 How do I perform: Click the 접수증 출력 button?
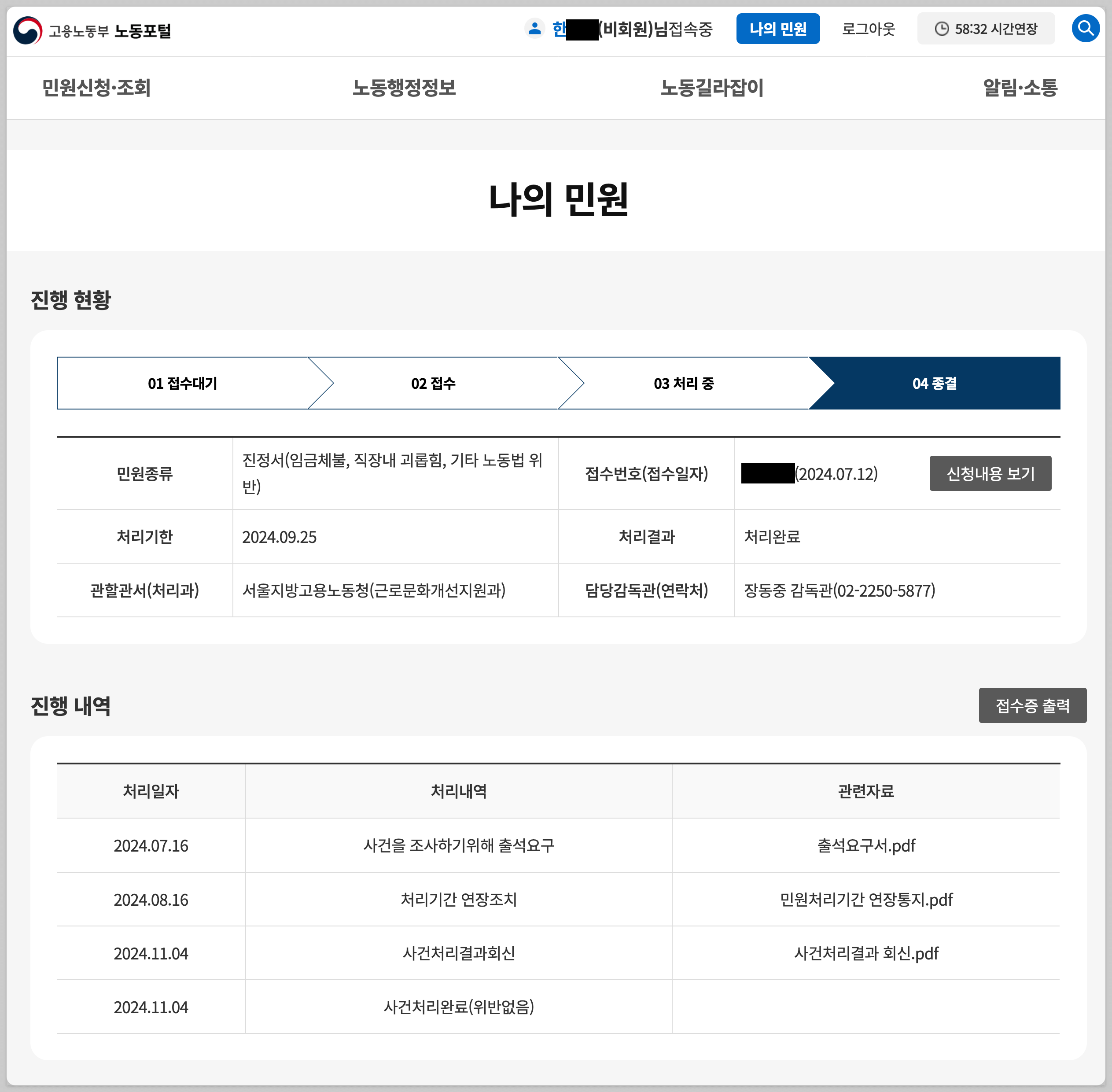(x=1032, y=705)
